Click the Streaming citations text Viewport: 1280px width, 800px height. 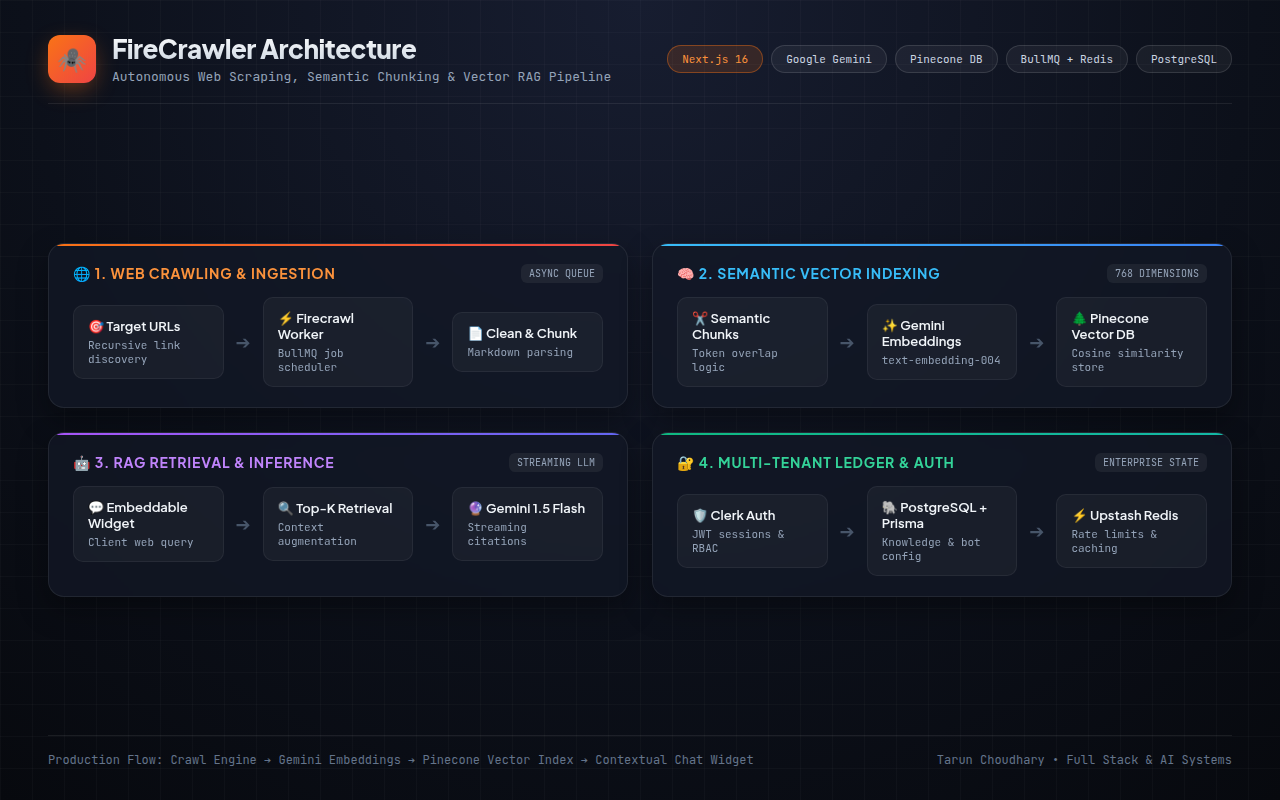click(497, 534)
